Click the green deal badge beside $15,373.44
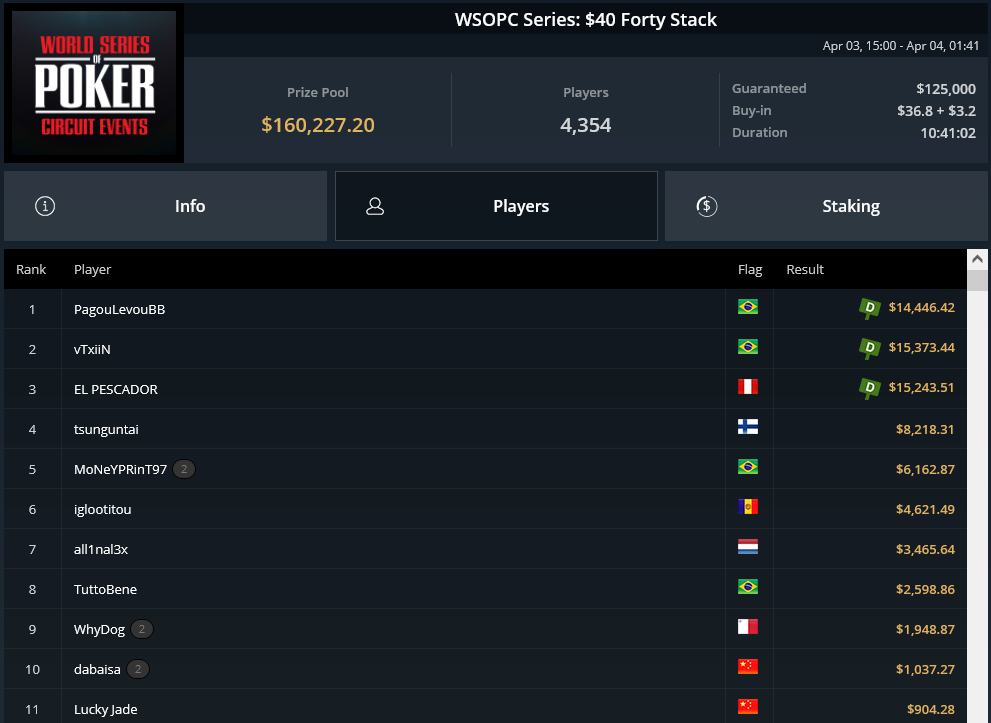The height and width of the screenshot is (723, 991). (x=870, y=348)
